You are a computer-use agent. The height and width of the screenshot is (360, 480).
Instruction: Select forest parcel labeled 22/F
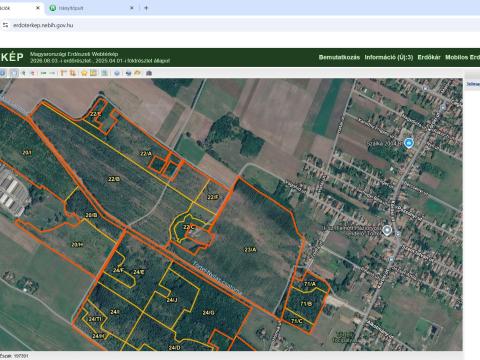(213, 197)
